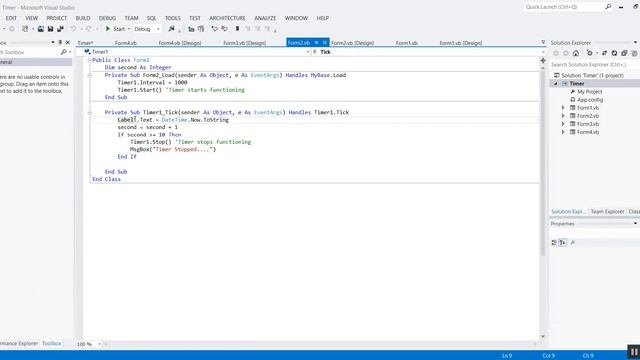The image size is (640, 360).
Task: Click the editor split-window plus handle
Action: [x=543, y=60]
